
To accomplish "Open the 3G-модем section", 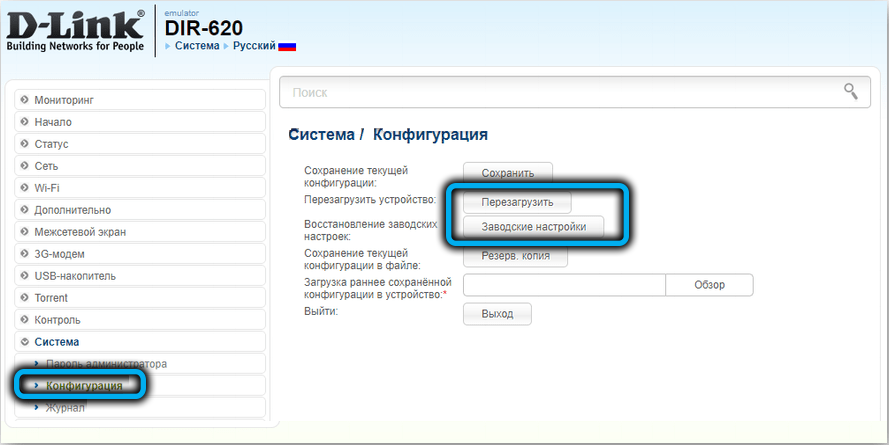I will click(59, 254).
